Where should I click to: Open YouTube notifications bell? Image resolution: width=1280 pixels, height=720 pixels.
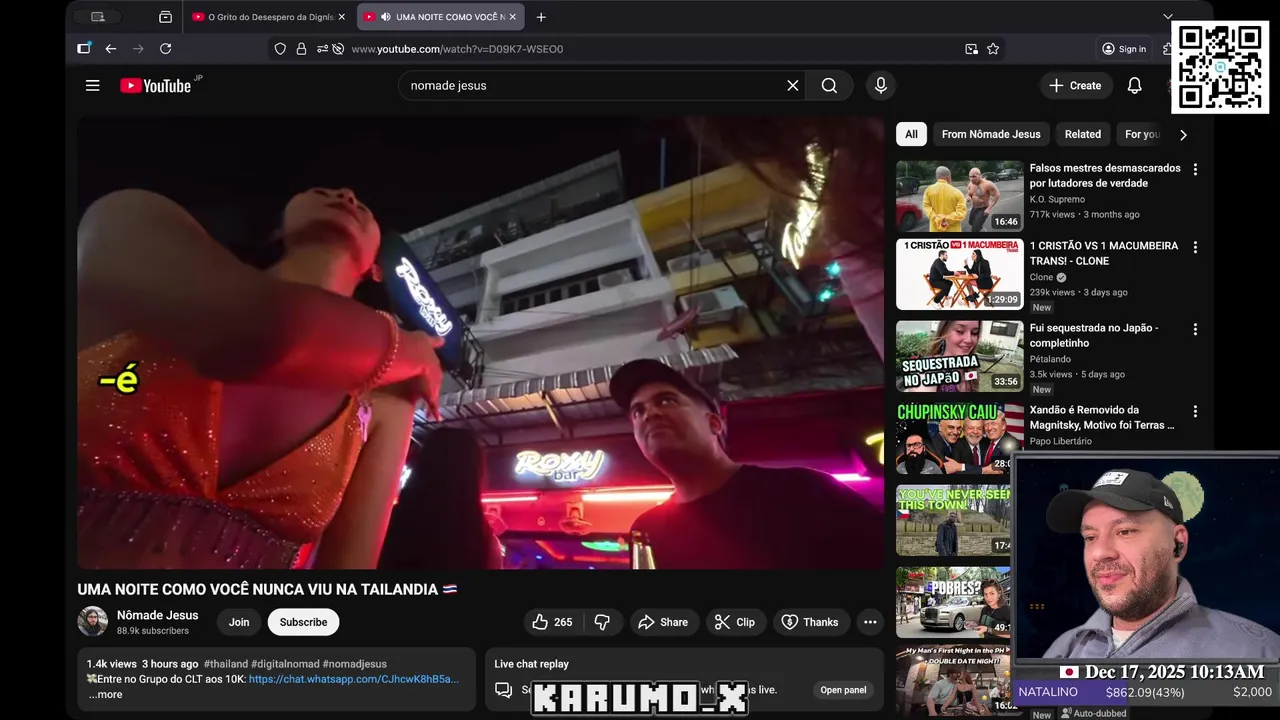pyautogui.click(x=1134, y=86)
